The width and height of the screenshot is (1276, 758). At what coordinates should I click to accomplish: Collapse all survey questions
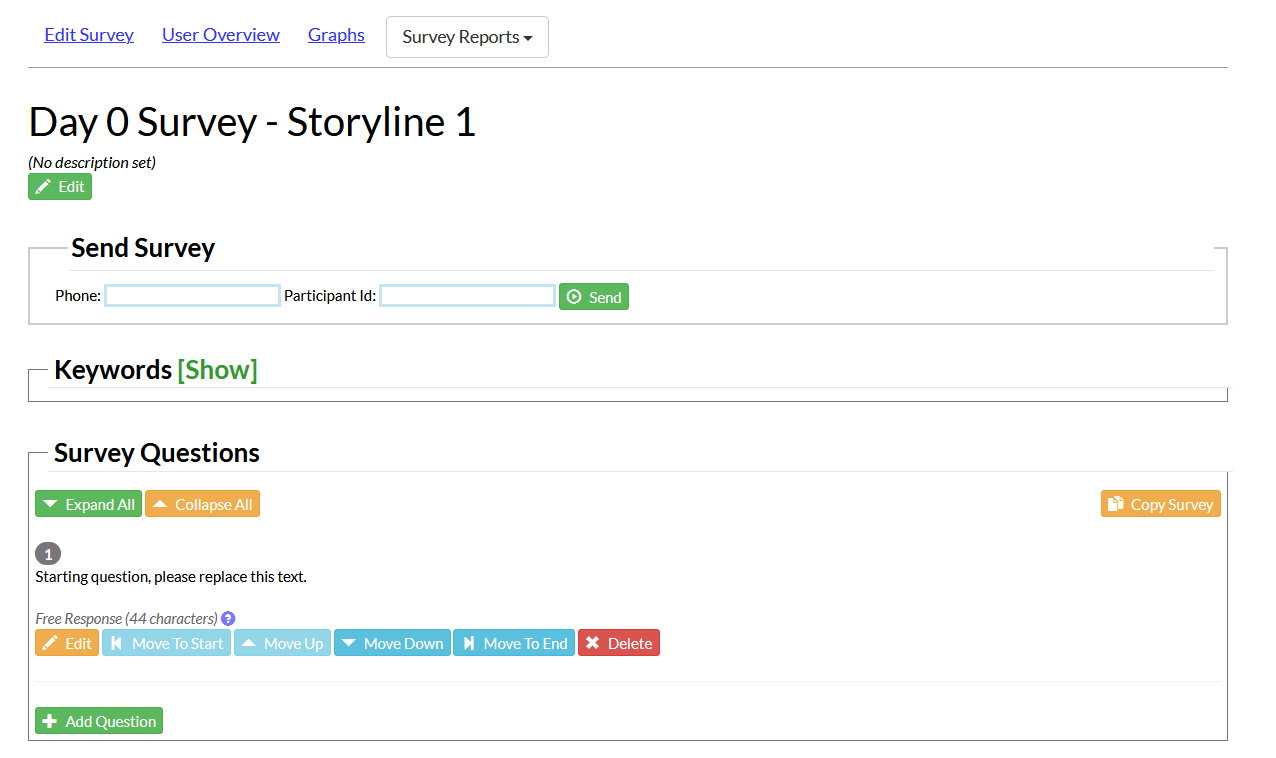202,504
